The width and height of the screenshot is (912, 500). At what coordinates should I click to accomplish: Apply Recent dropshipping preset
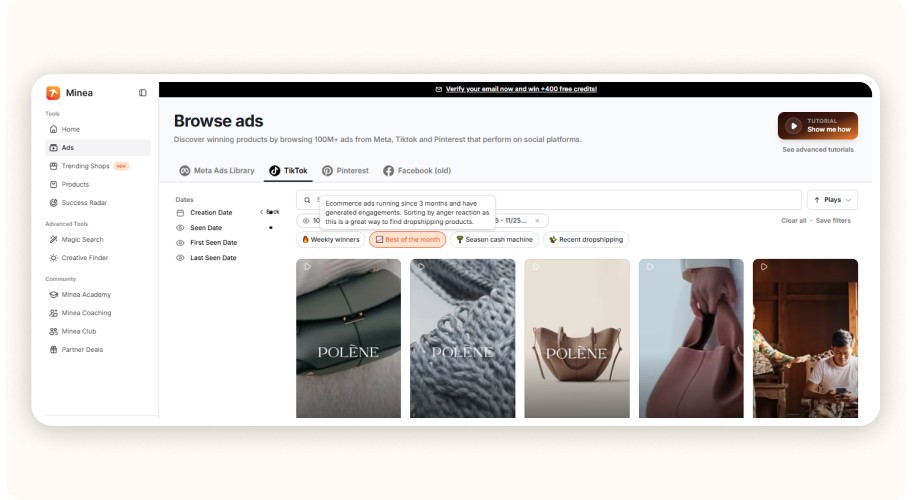click(586, 240)
